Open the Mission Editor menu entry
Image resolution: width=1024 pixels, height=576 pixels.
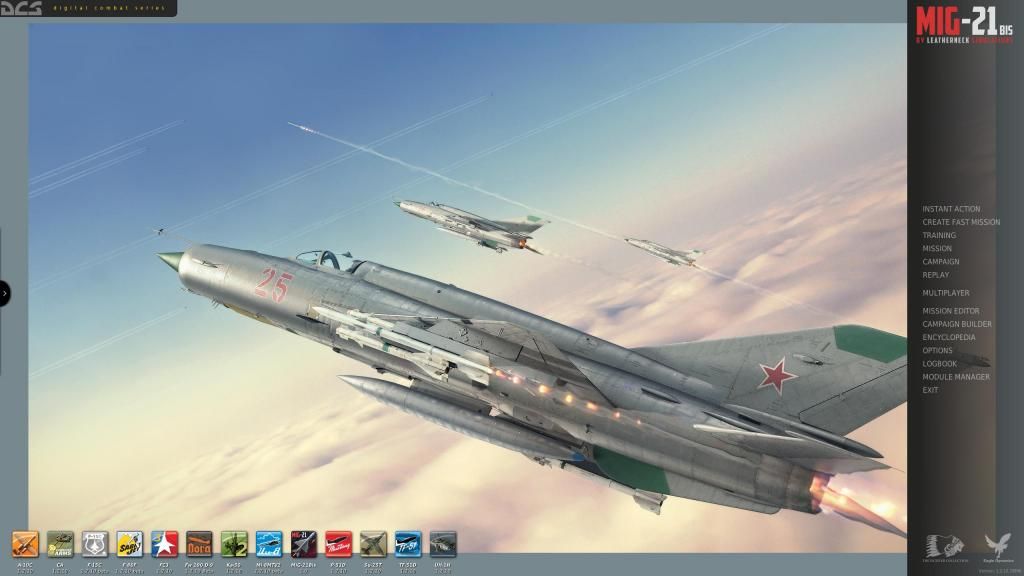tap(951, 311)
